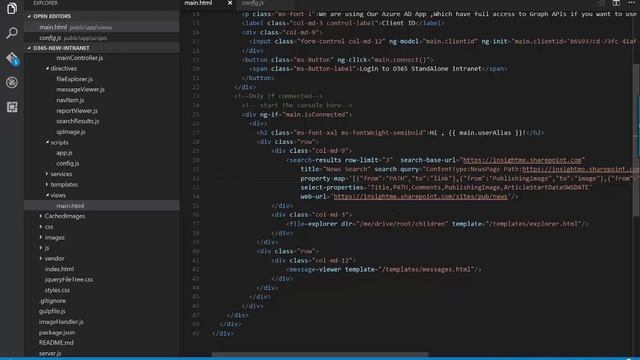Open app.js in scripts folder

(x=64, y=153)
